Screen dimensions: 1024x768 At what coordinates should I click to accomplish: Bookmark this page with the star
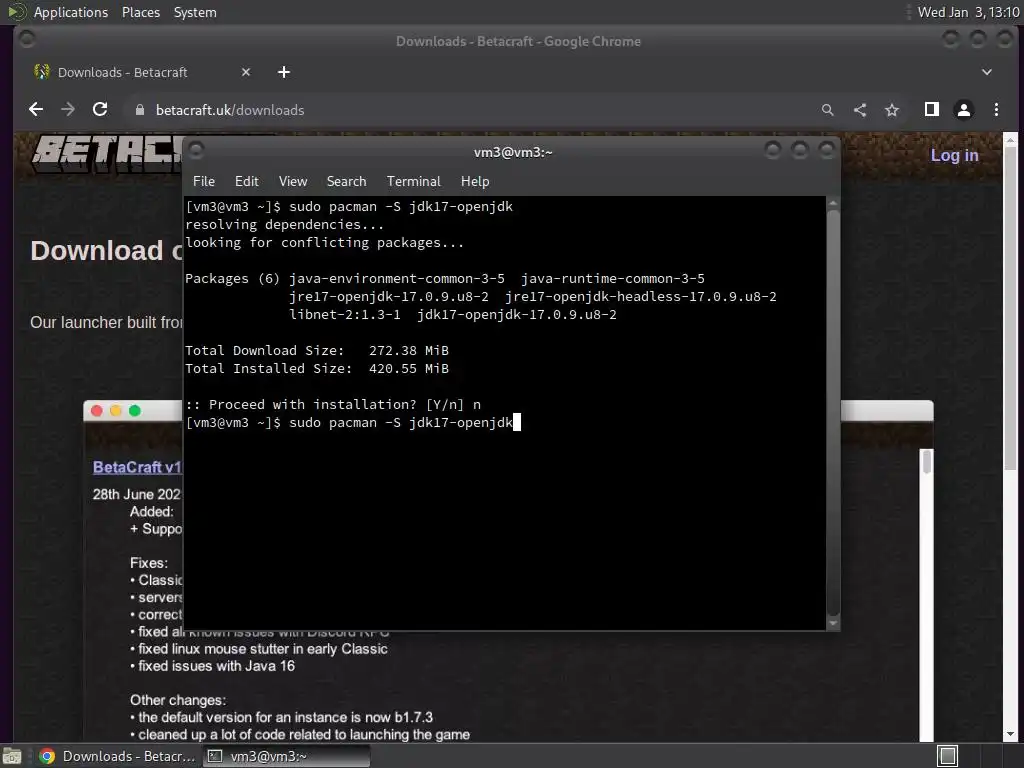[892, 110]
